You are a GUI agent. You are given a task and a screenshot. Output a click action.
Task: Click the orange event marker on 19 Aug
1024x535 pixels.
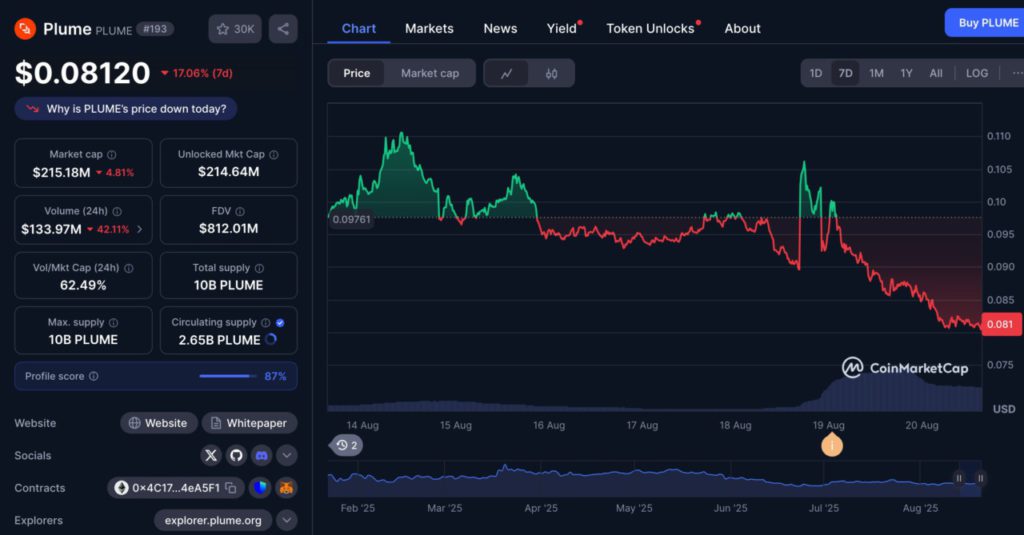pyautogui.click(x=831, y=445)
